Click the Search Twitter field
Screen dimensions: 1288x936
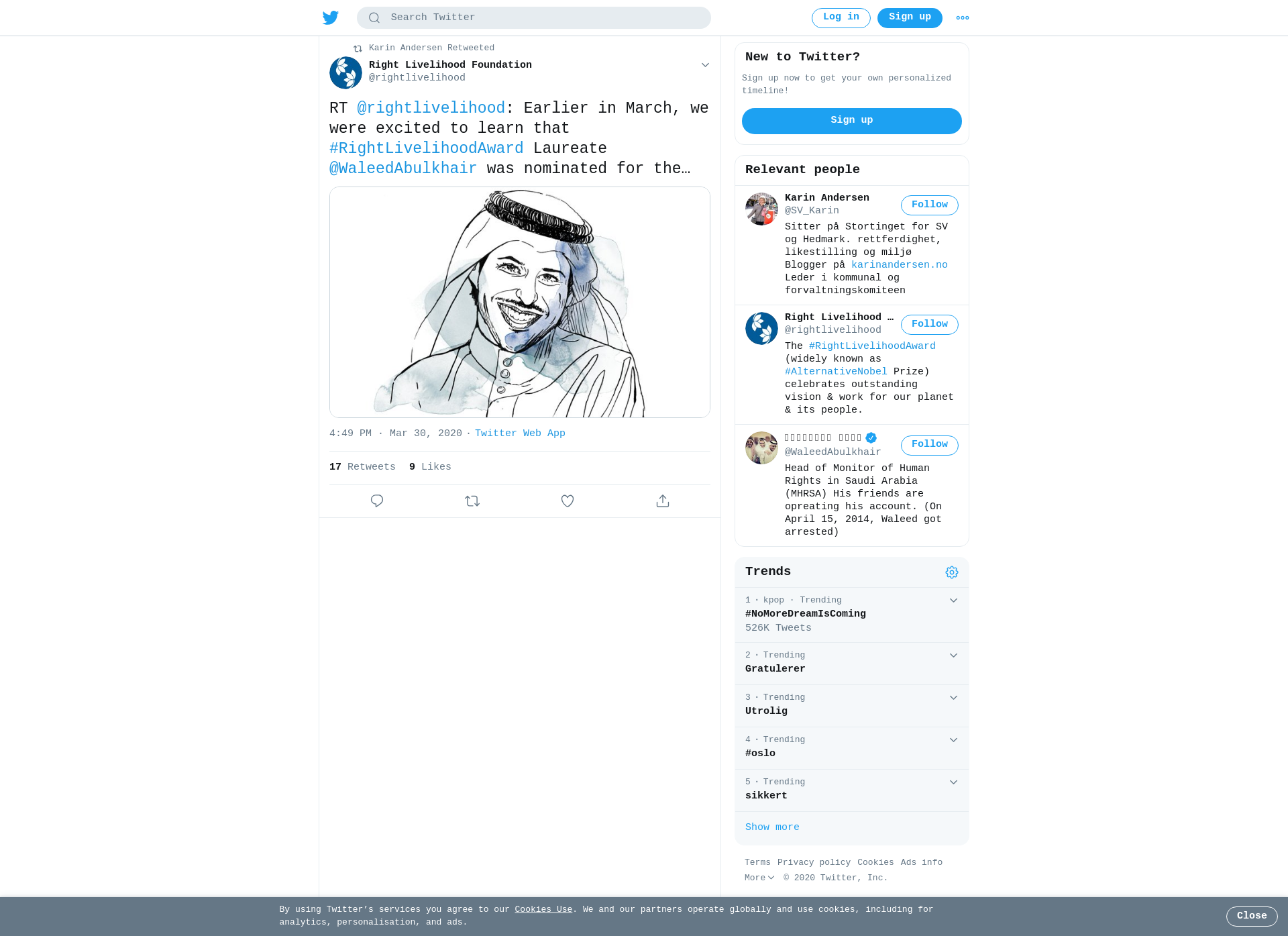534,18
